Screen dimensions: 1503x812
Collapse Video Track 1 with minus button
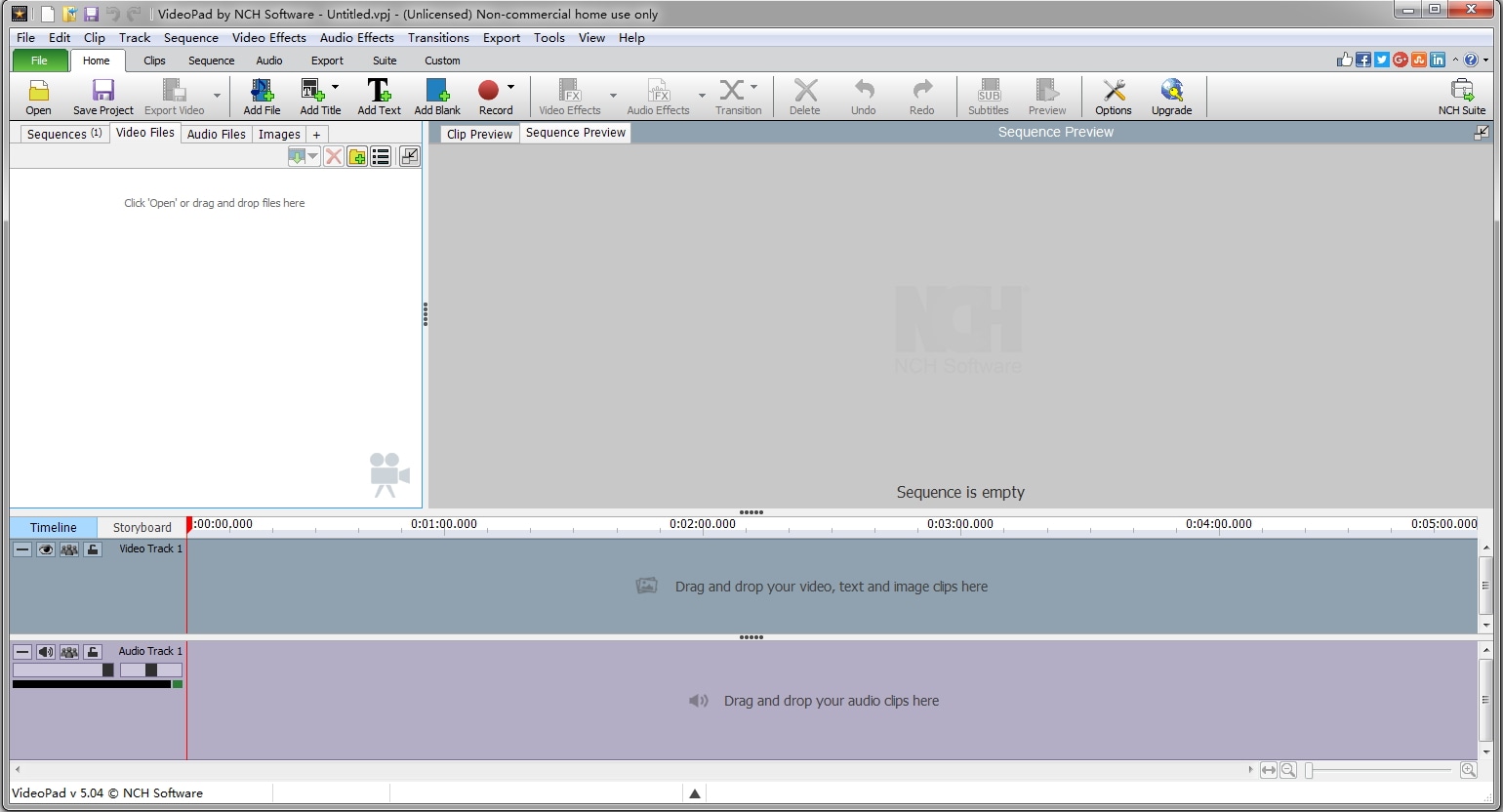(x=22, y=549)
